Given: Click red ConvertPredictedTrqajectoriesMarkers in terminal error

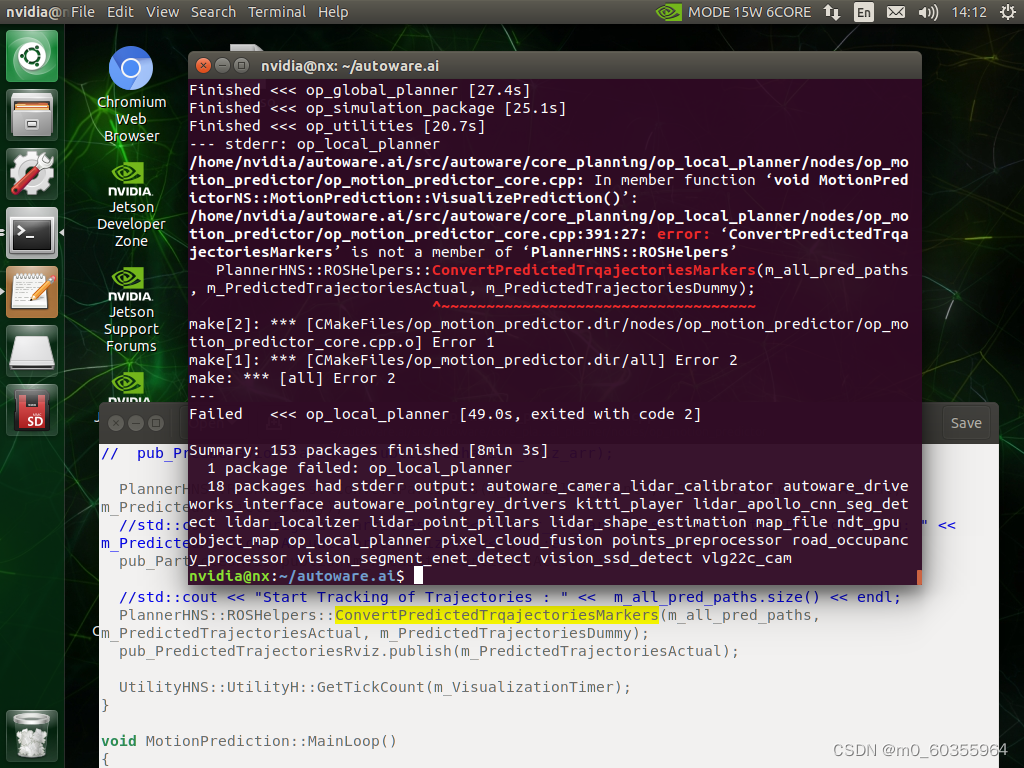Looking at the screenshot, I should tap(594, 270).
